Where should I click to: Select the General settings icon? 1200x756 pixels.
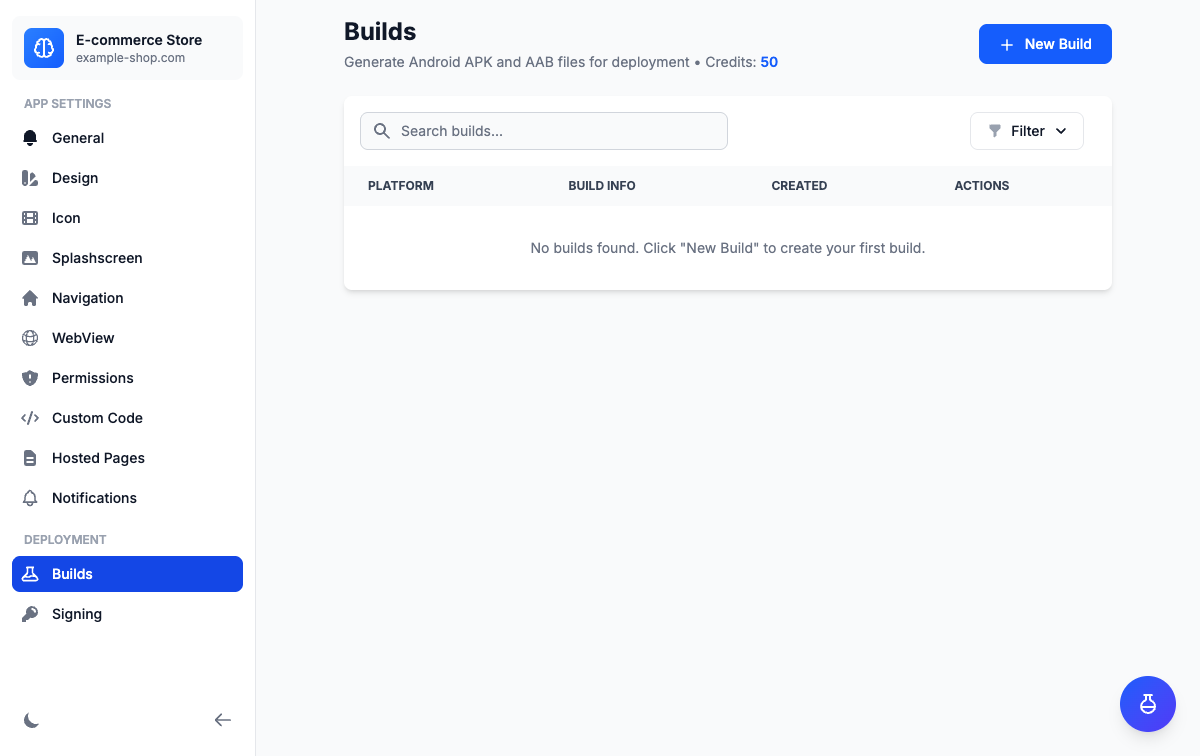pyautogui.click(x=30, y=138)
